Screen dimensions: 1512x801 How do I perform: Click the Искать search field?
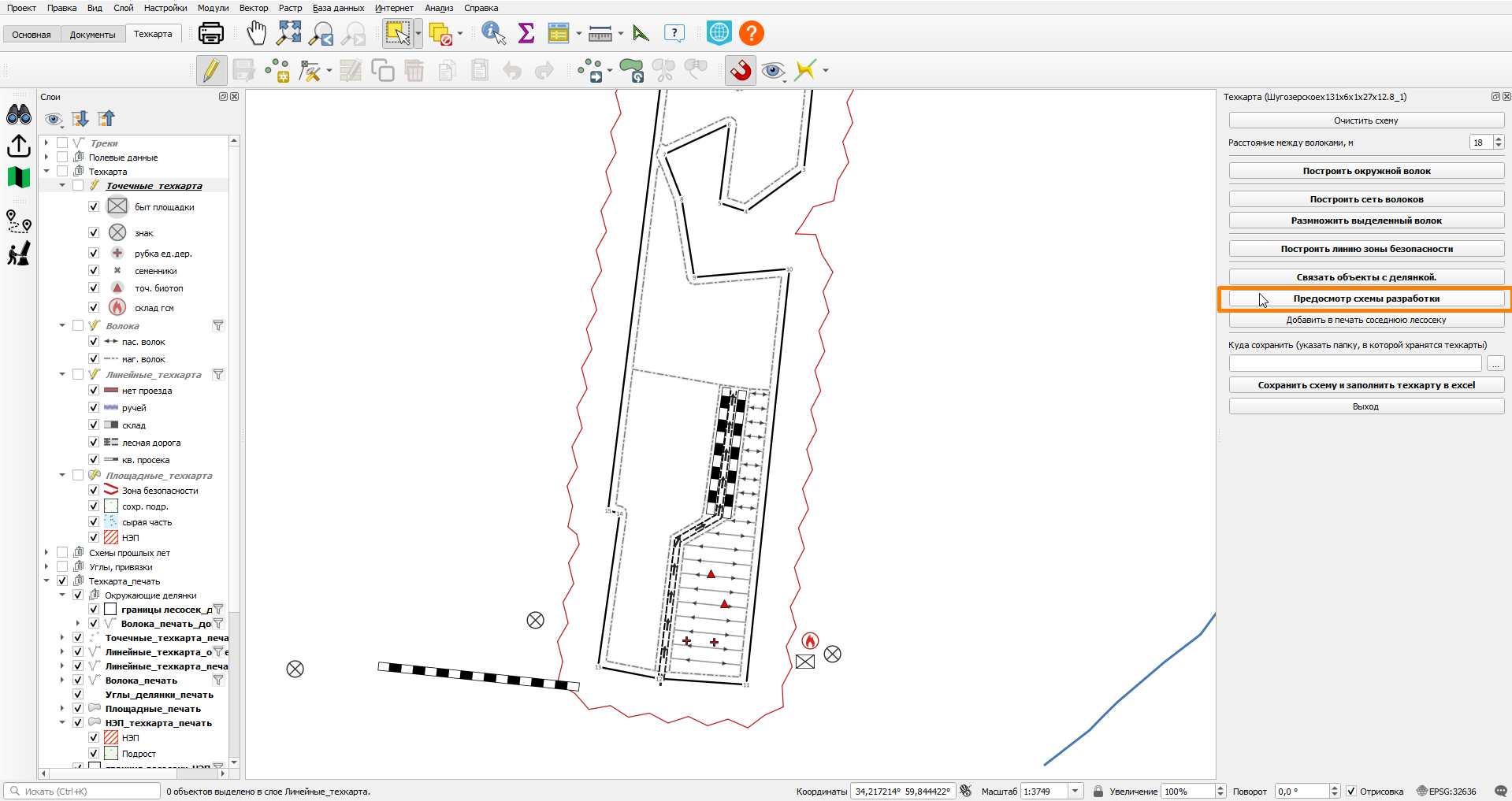coord(82,792)
